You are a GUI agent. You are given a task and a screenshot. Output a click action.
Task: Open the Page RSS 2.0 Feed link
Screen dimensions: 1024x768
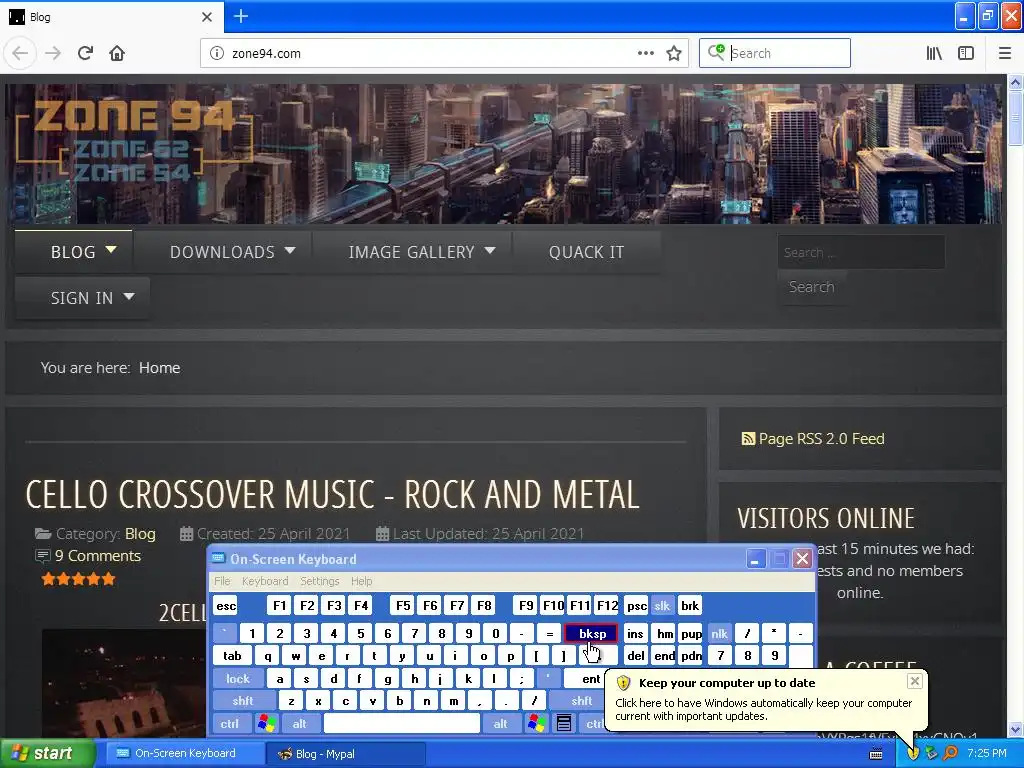822,439
